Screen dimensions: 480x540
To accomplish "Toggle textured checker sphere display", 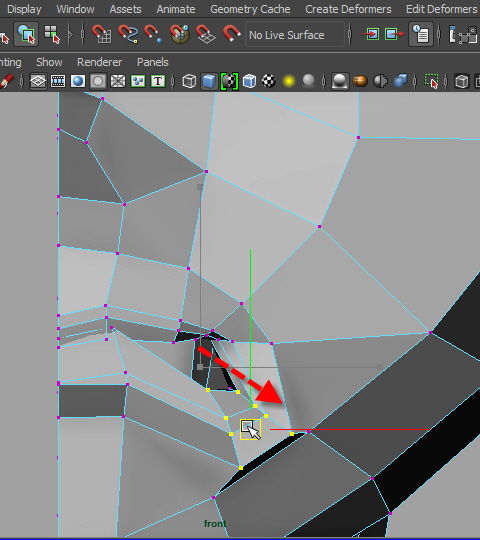I will tap(269, 81).
